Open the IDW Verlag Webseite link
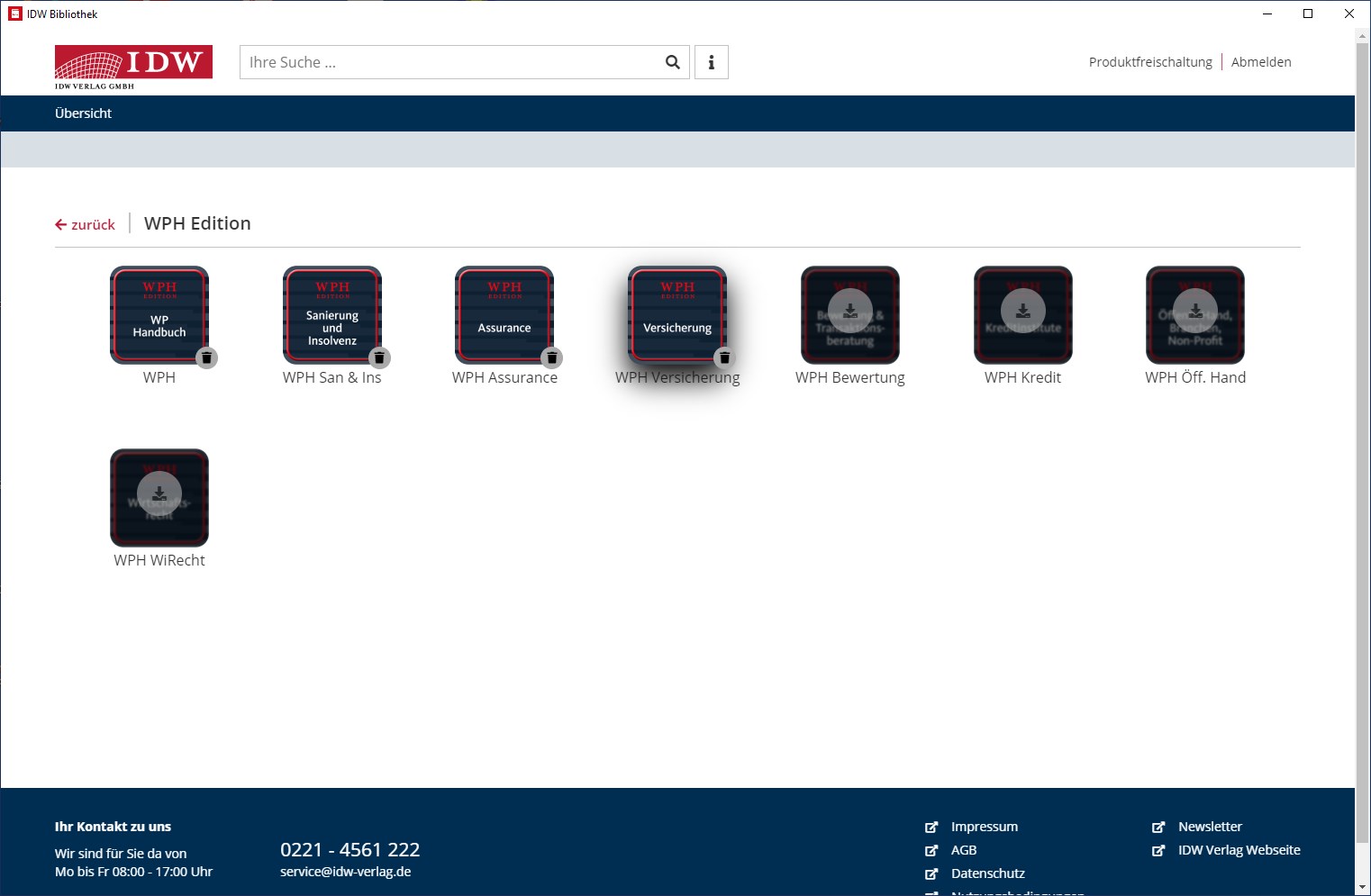The width and height of the screenshot is (1371, 896). coord(1239,850)
